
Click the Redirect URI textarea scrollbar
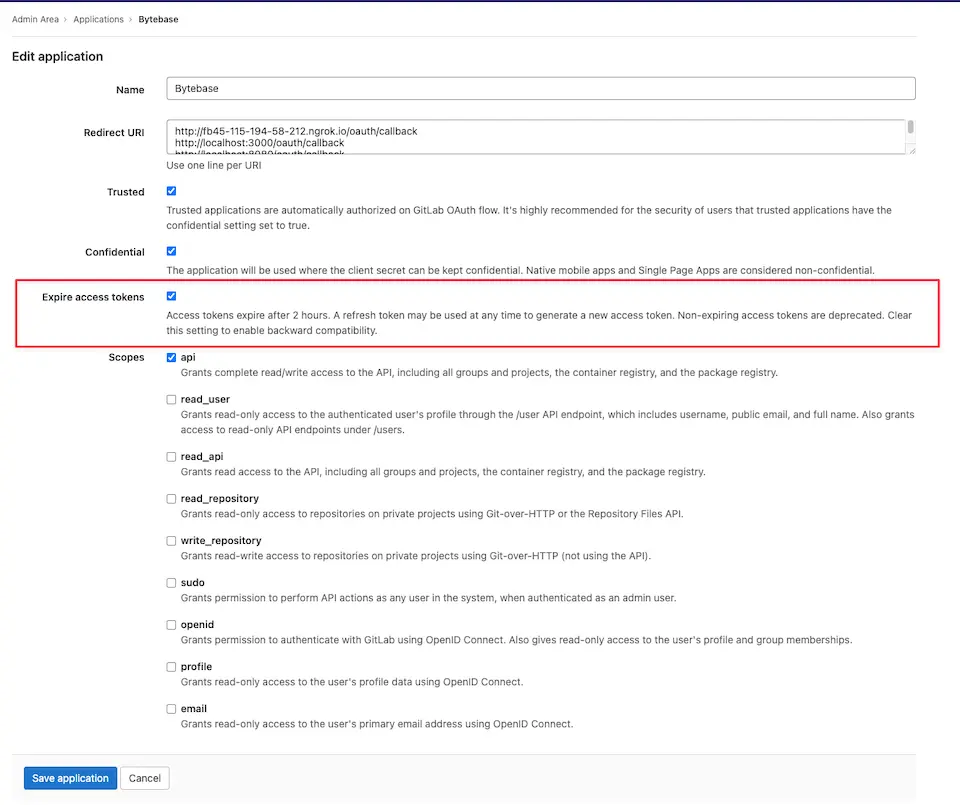coord(910,127)
